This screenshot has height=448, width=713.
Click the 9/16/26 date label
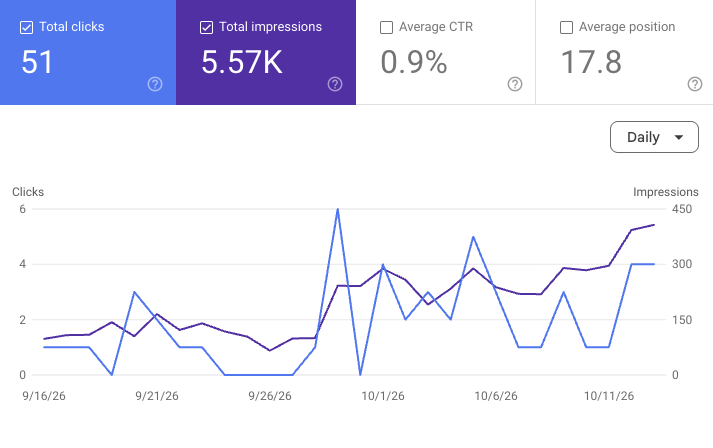click(44, 396)
